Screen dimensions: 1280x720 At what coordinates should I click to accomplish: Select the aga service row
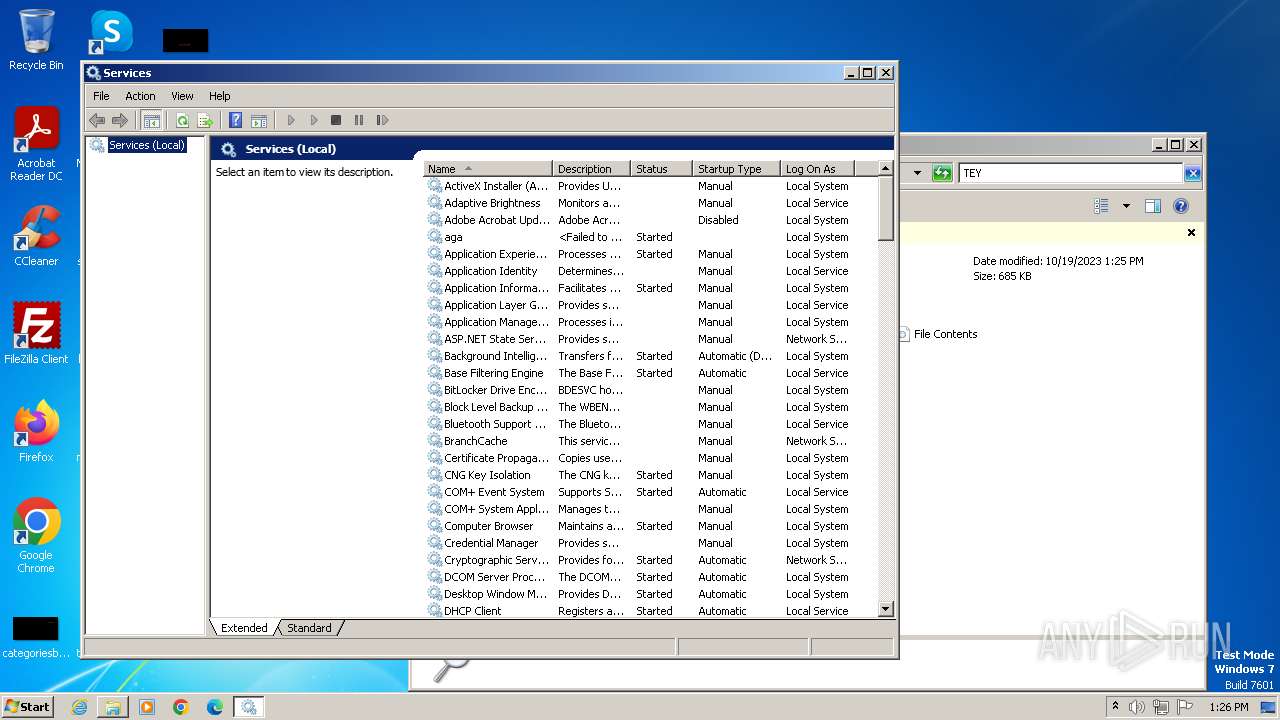[650, 237]
